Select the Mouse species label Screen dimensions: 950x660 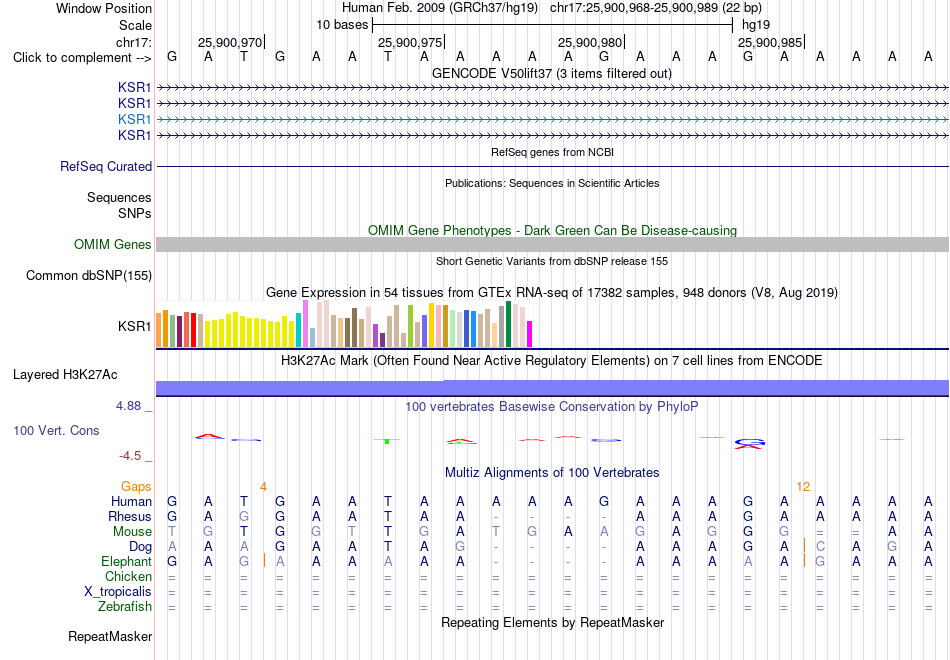click(x=133, y=532)
